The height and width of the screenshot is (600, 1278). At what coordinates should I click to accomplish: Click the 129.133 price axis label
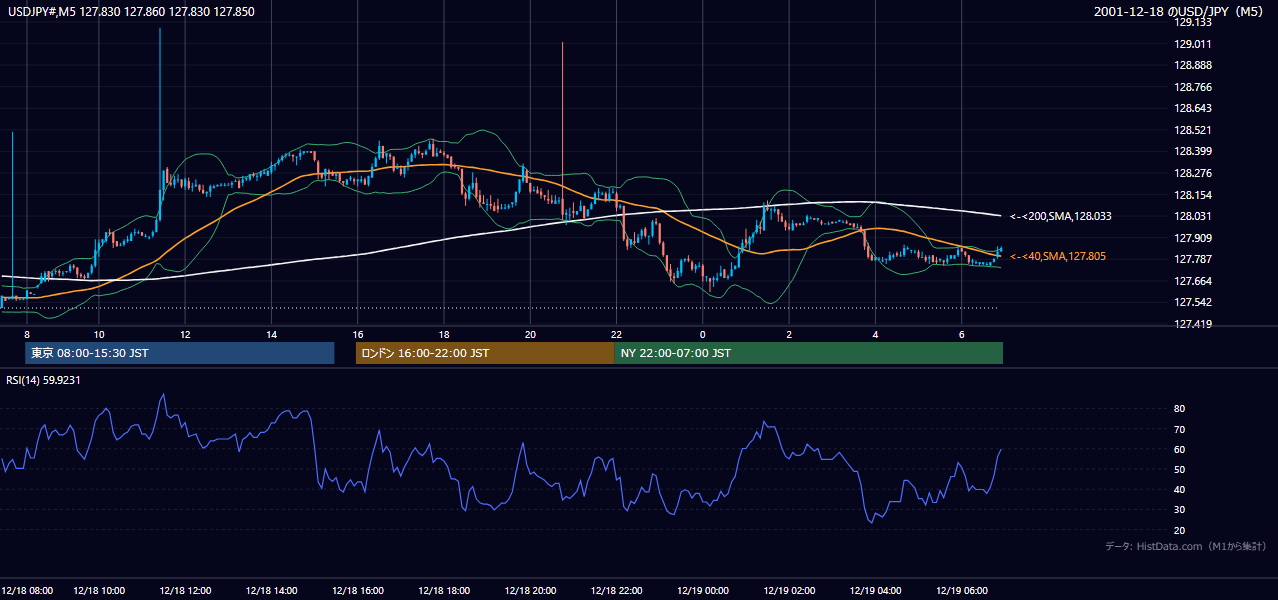point(1193,22)
